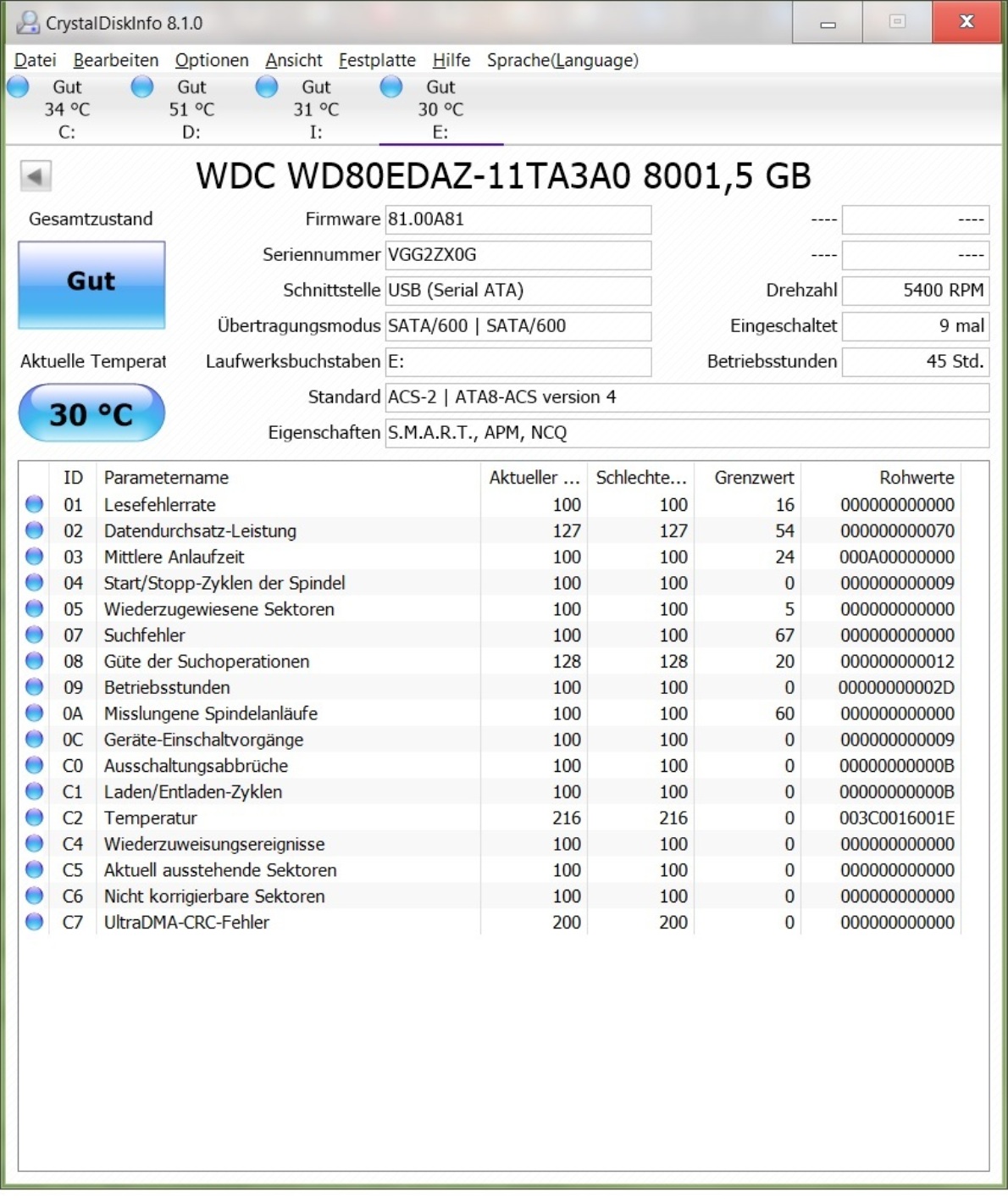Screen dimensions: 1008x1204
Task: Click status orb for Wiederzugewiesene Sektoren row
Action: [35, 608]
